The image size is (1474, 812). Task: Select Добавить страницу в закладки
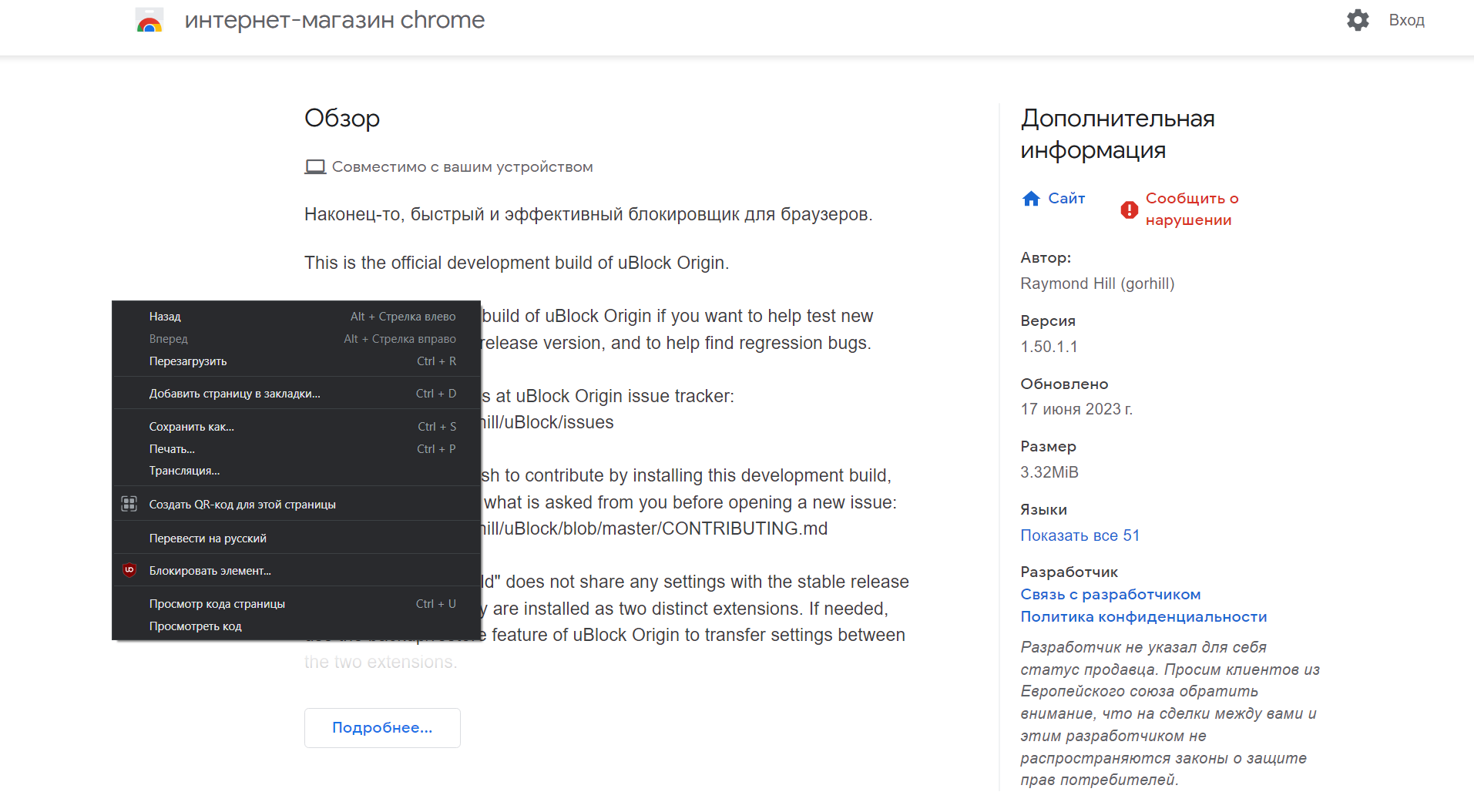(x=297, y=394)
